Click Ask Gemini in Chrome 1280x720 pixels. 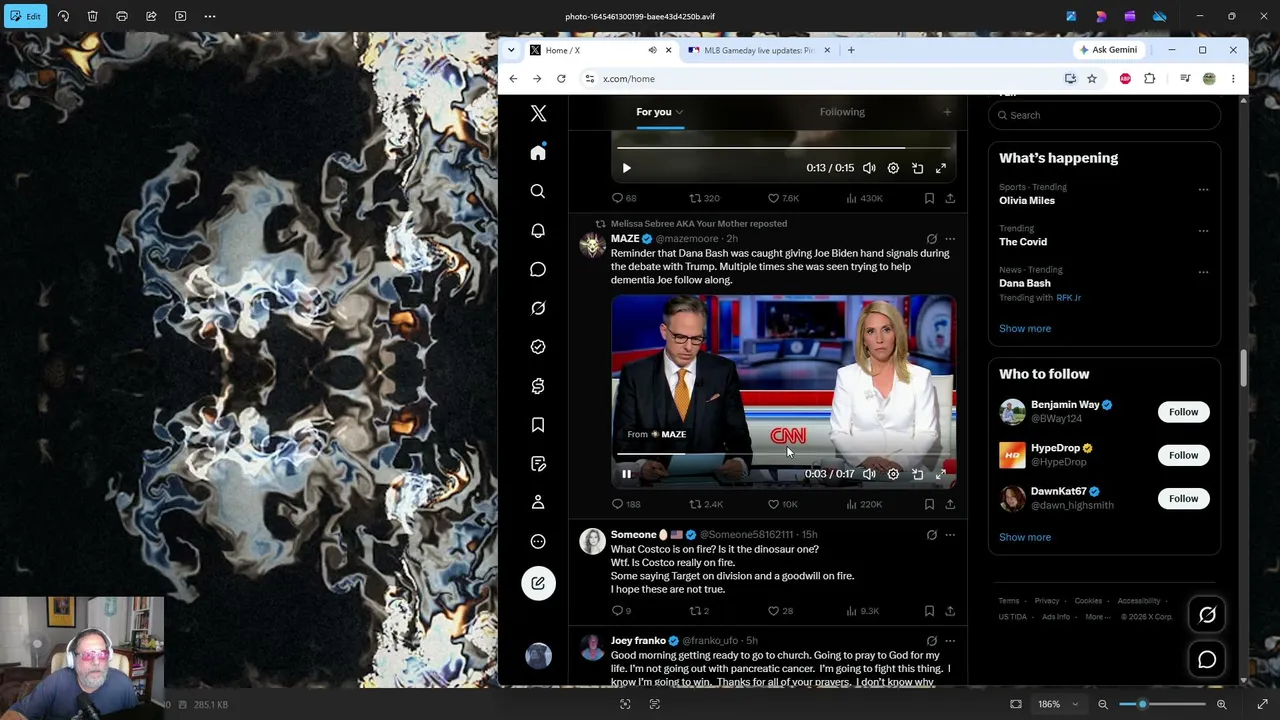tap(1108, 50)
